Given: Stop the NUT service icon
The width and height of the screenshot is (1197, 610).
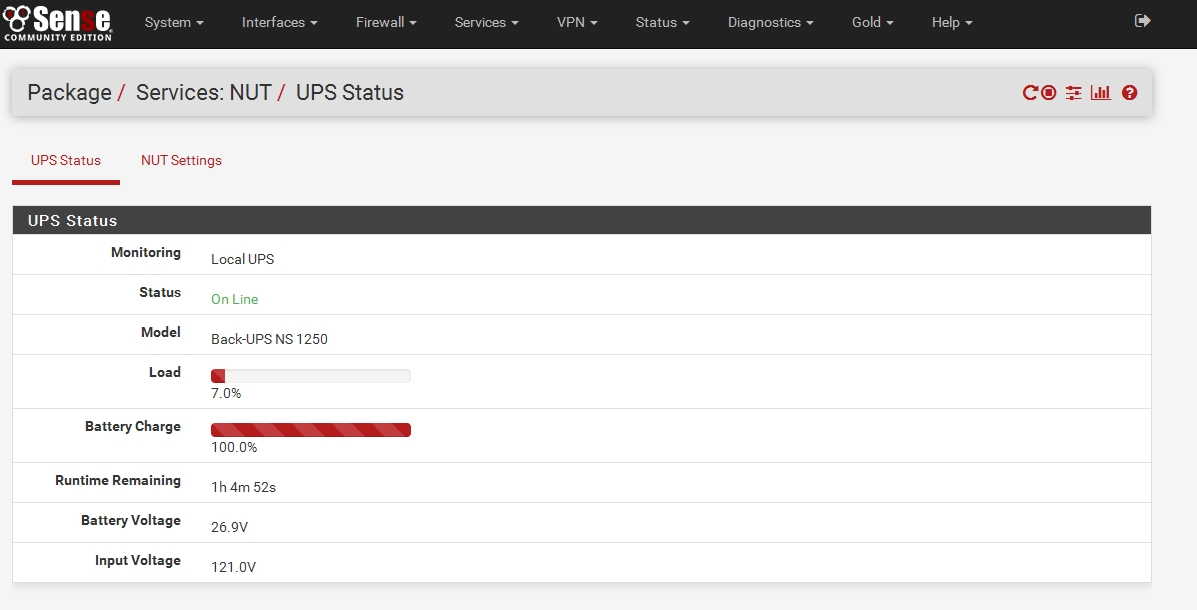Looking at the screenshot, I should coord(1048,93).
